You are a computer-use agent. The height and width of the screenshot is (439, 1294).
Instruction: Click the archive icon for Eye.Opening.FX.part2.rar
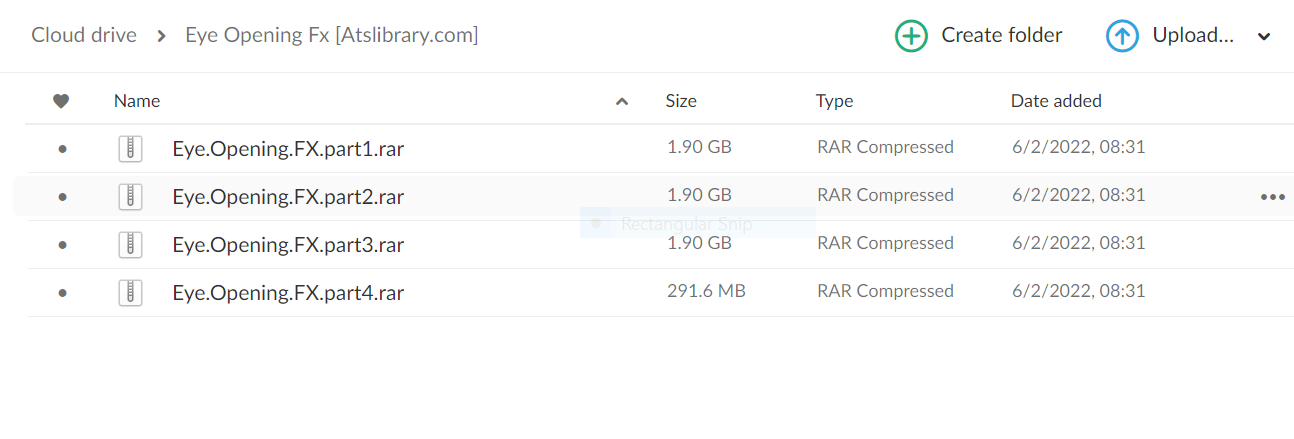tap(130, 197)
